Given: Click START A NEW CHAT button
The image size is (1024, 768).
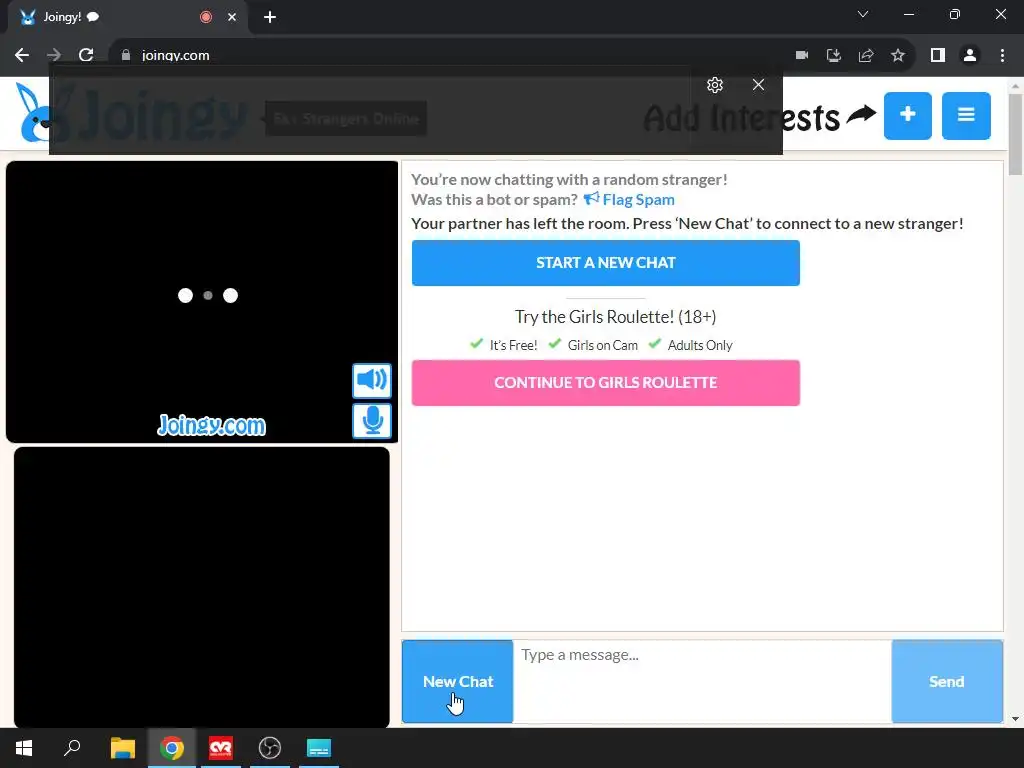Looking at the screenshot, I should point(605,263).
